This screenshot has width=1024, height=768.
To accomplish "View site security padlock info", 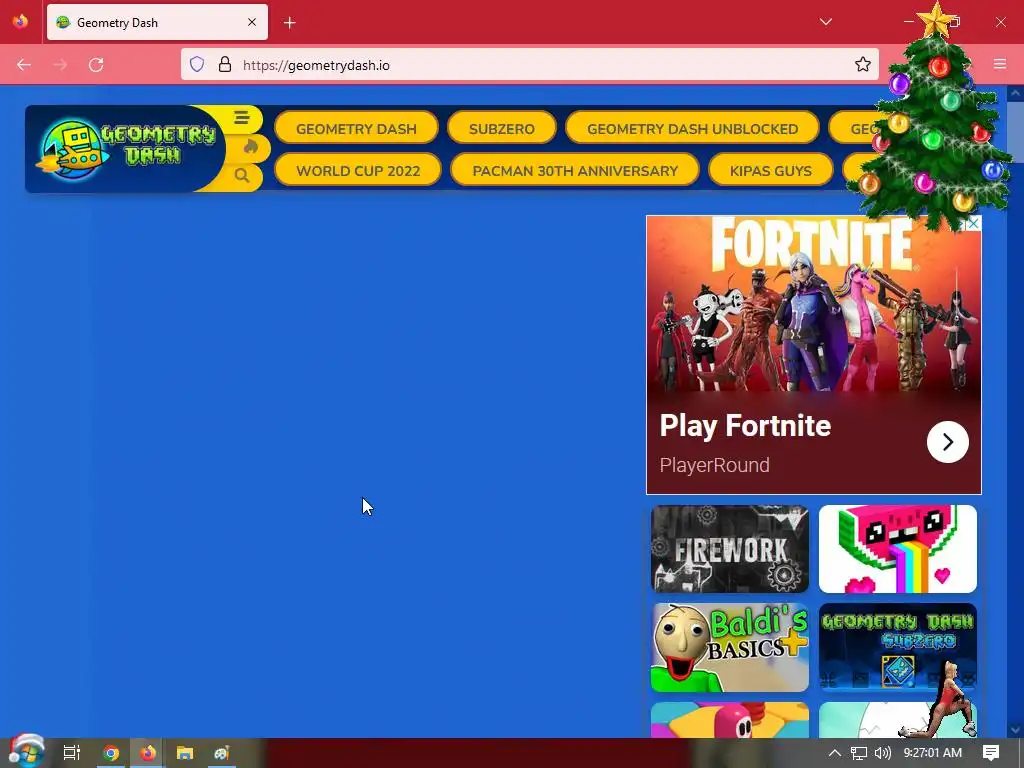I will pos(225,64).
